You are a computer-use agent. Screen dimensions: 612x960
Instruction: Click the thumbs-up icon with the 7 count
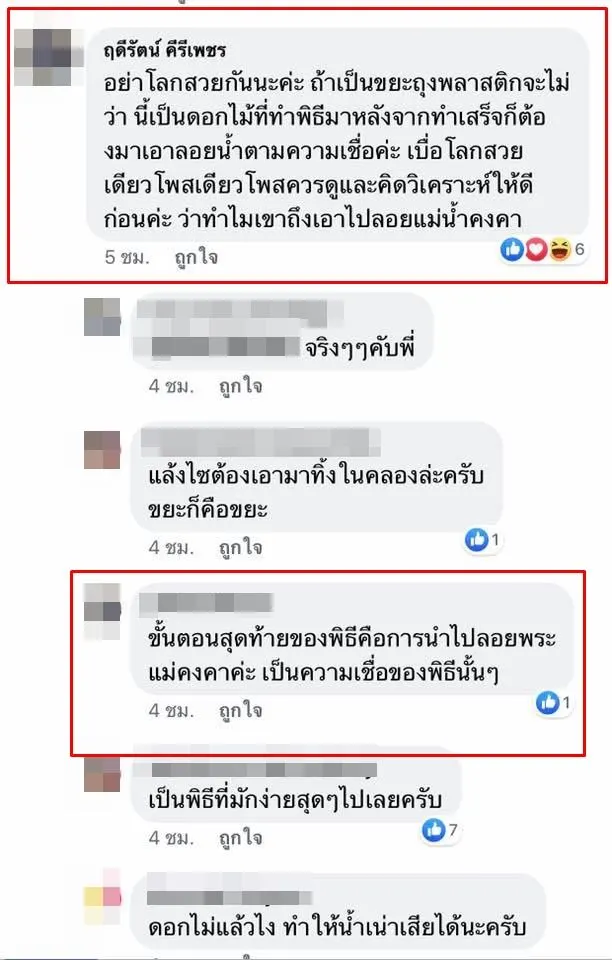point(434,830)
